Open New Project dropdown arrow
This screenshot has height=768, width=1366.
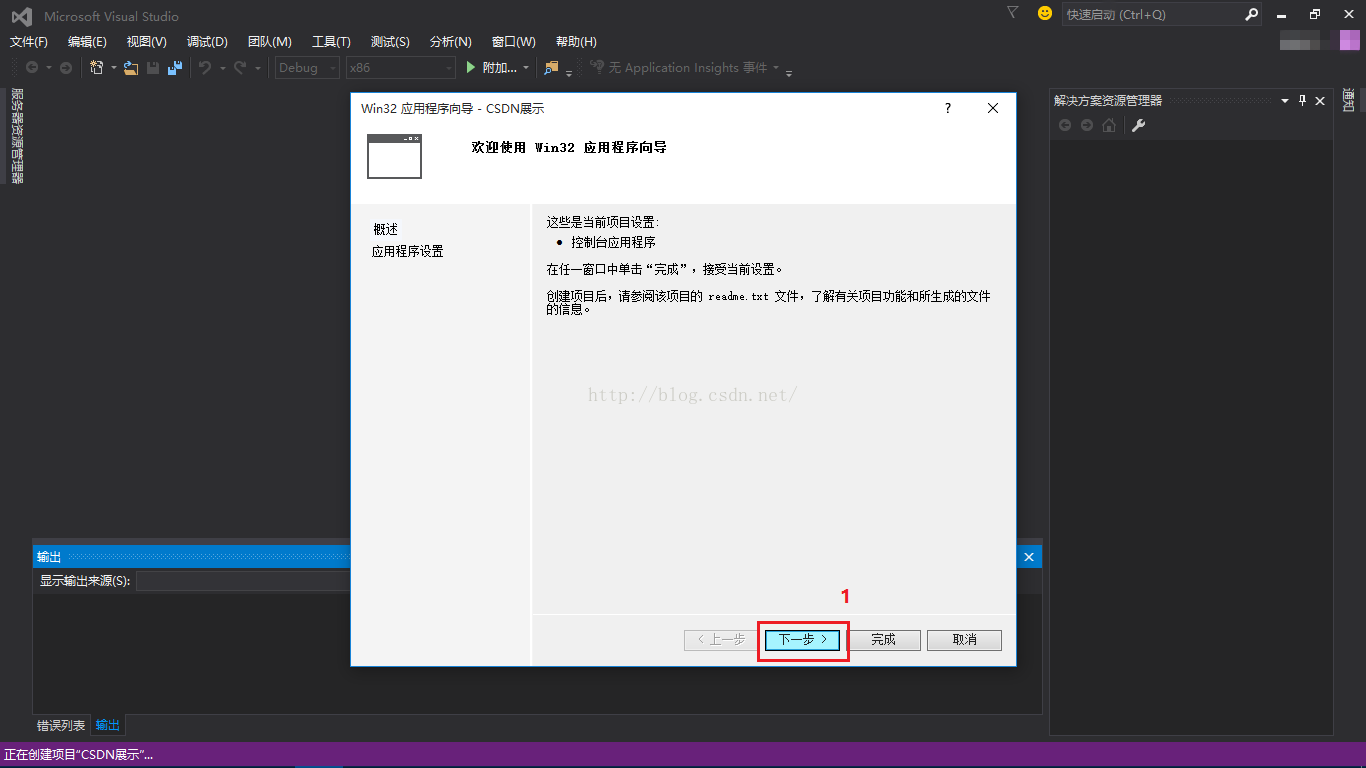[113, 68]
